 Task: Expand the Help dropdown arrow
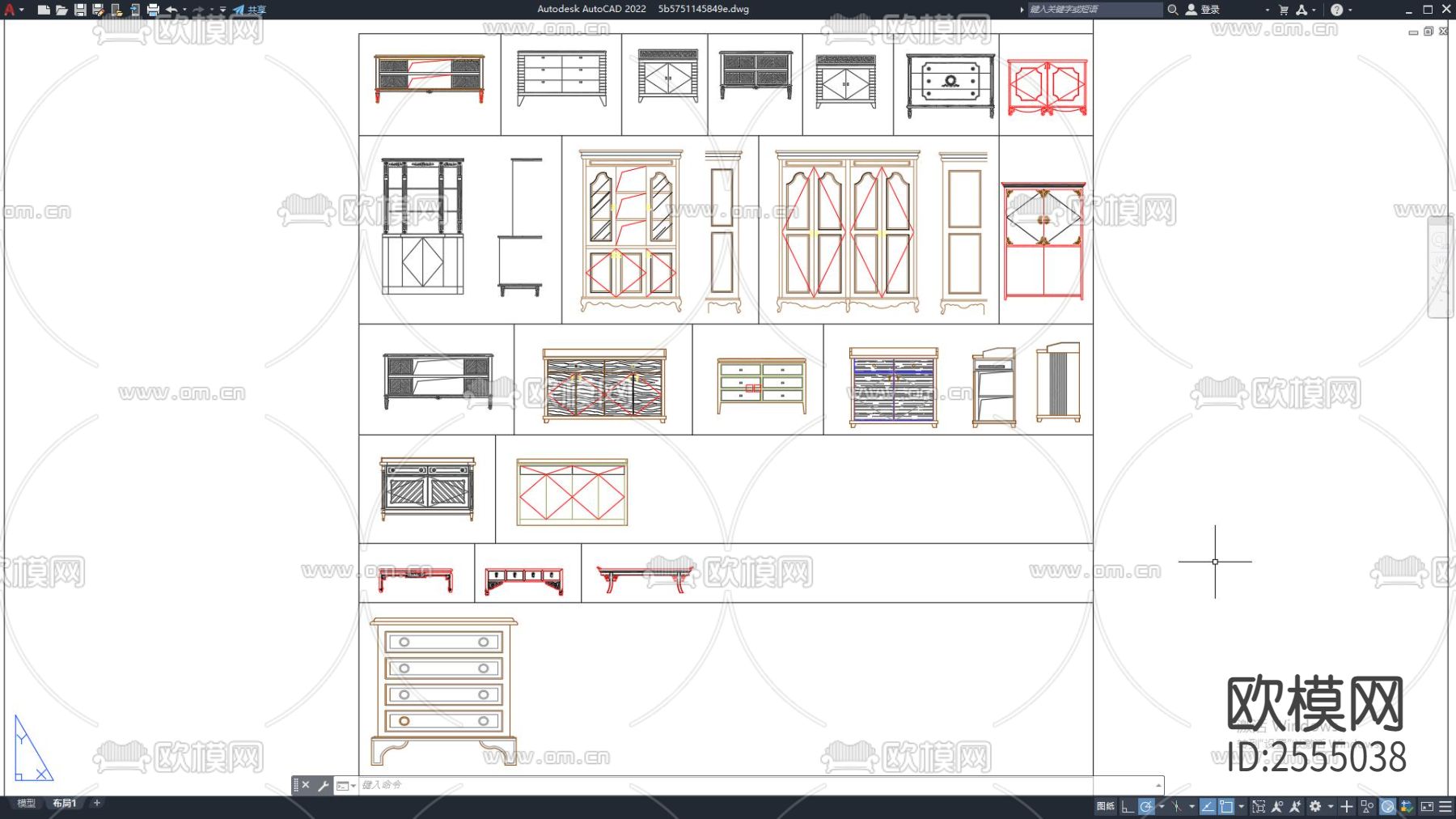(x=1350, y=10)
